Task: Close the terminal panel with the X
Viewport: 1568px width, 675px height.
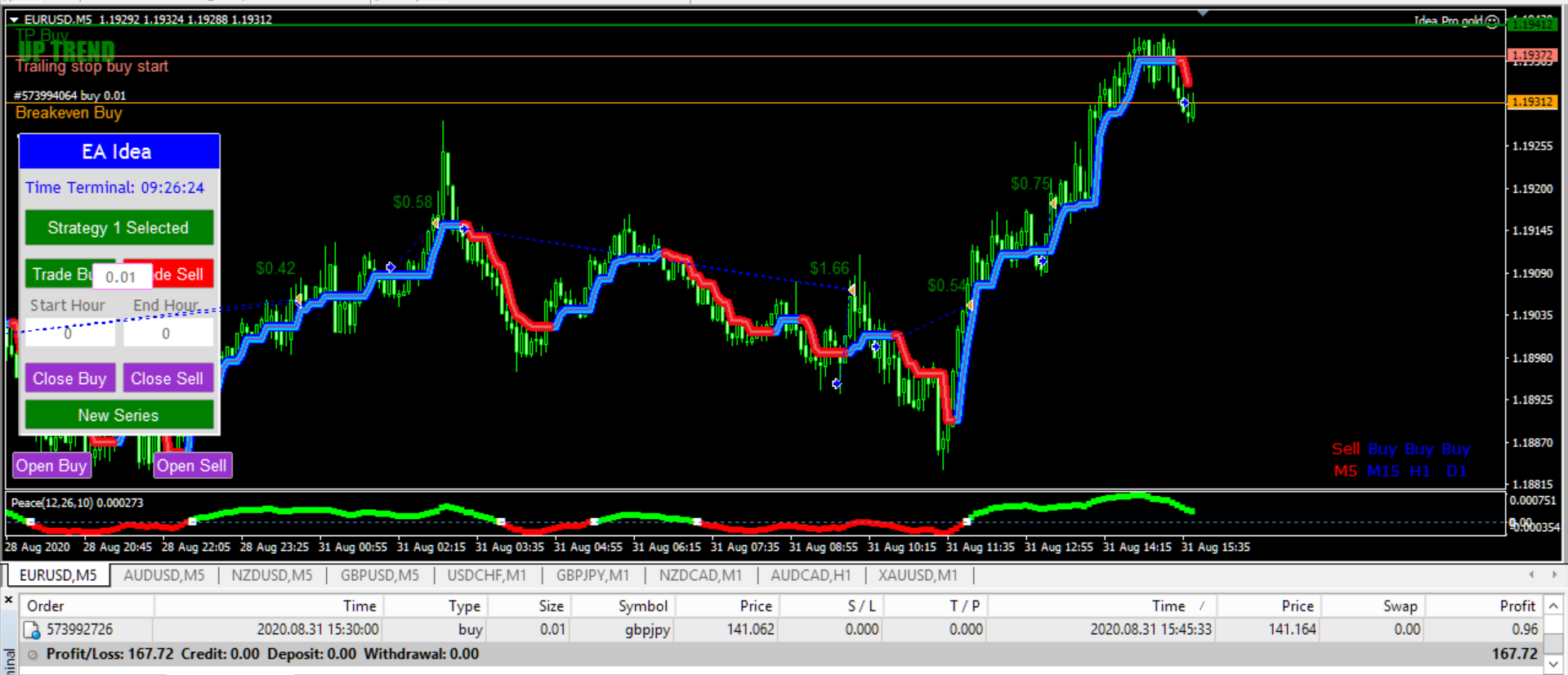Action: pos(8,601)
